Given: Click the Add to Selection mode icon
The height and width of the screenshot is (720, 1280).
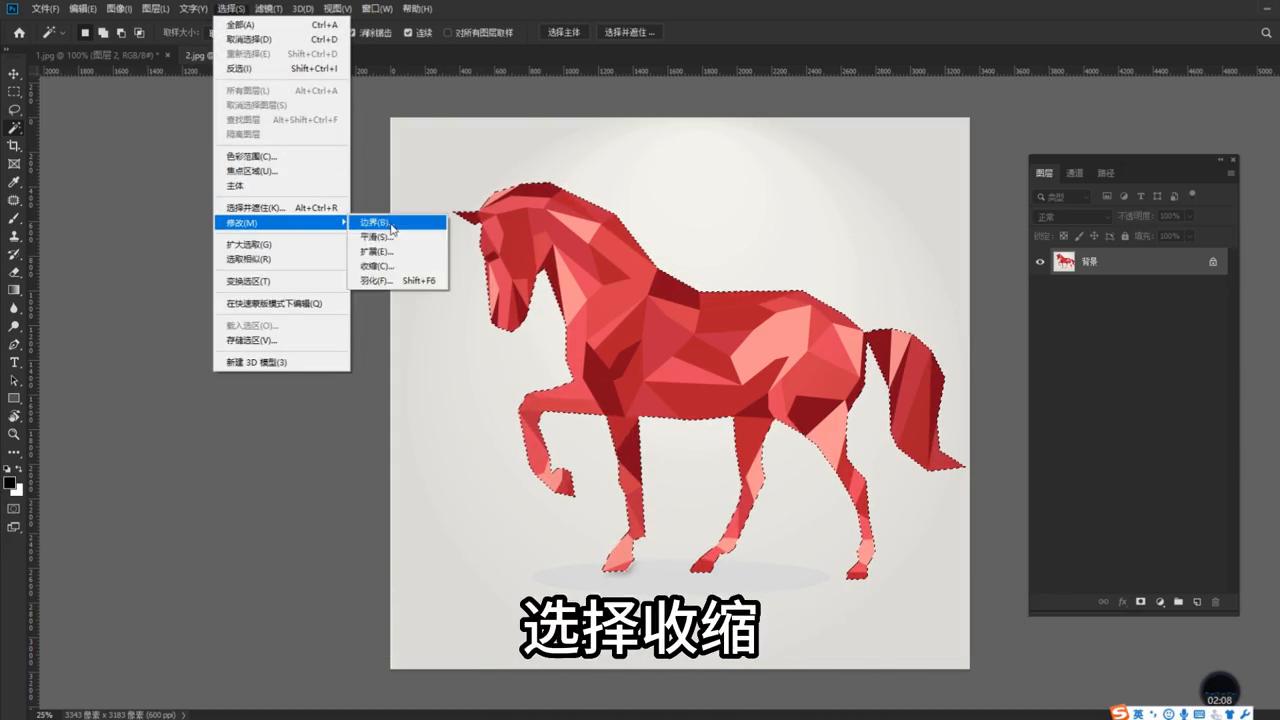Looking at the screenshot, I should [x=103, y=32].
